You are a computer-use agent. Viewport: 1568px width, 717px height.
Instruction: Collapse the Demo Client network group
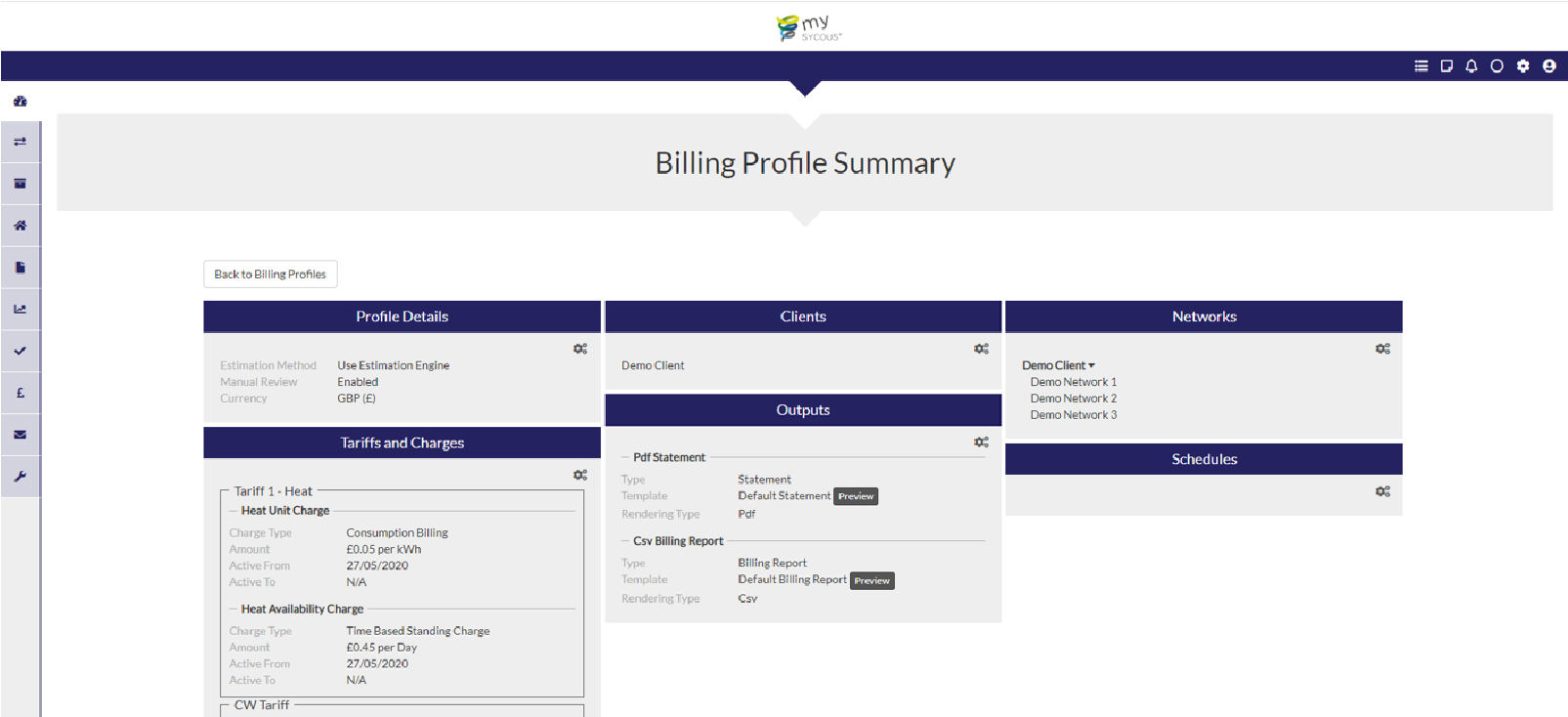tap(1058, 365)
